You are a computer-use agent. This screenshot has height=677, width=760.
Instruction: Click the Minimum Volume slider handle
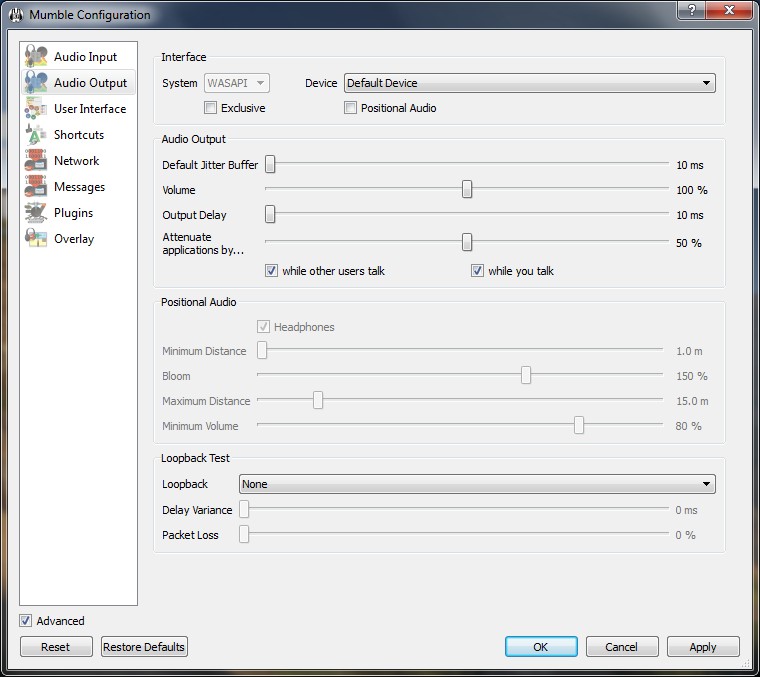click(x=579, y=425)
